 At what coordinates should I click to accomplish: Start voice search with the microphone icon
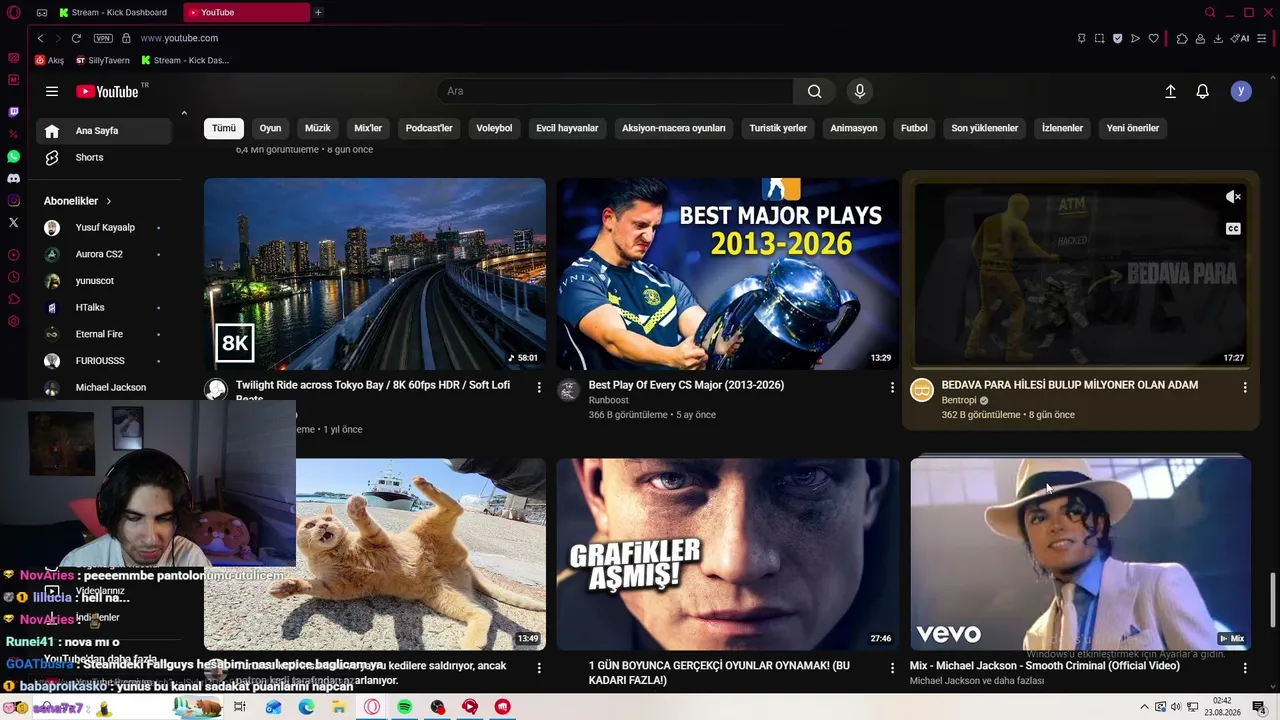pos(859,91)
